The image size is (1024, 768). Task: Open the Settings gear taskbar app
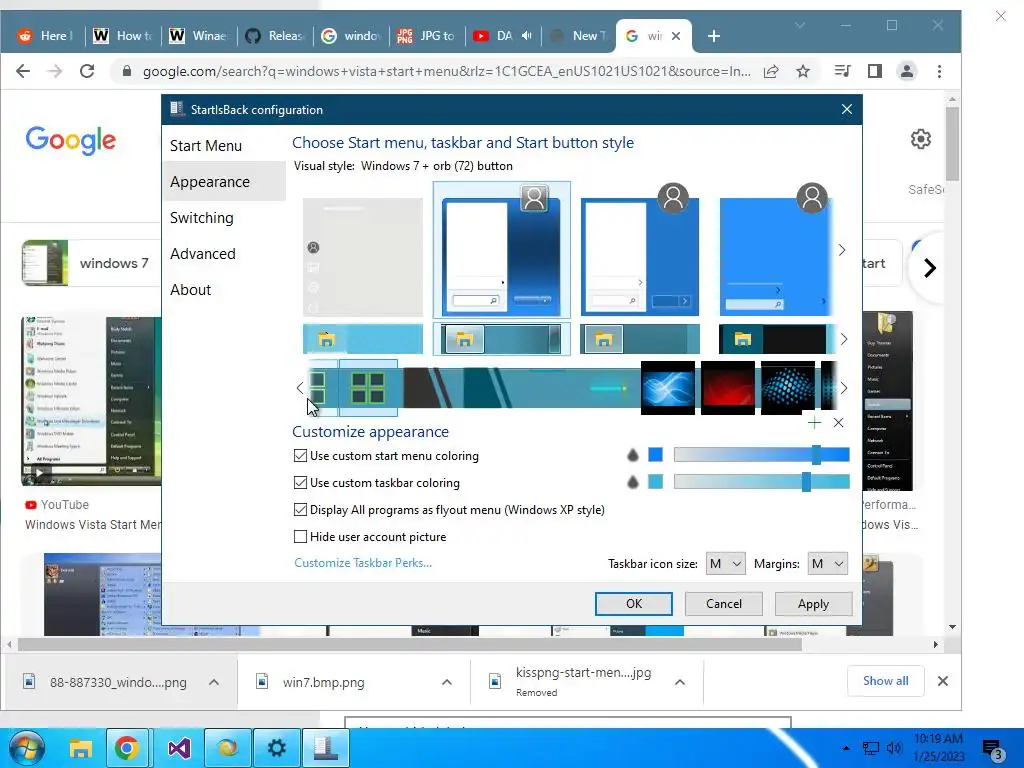pos(277,748)
